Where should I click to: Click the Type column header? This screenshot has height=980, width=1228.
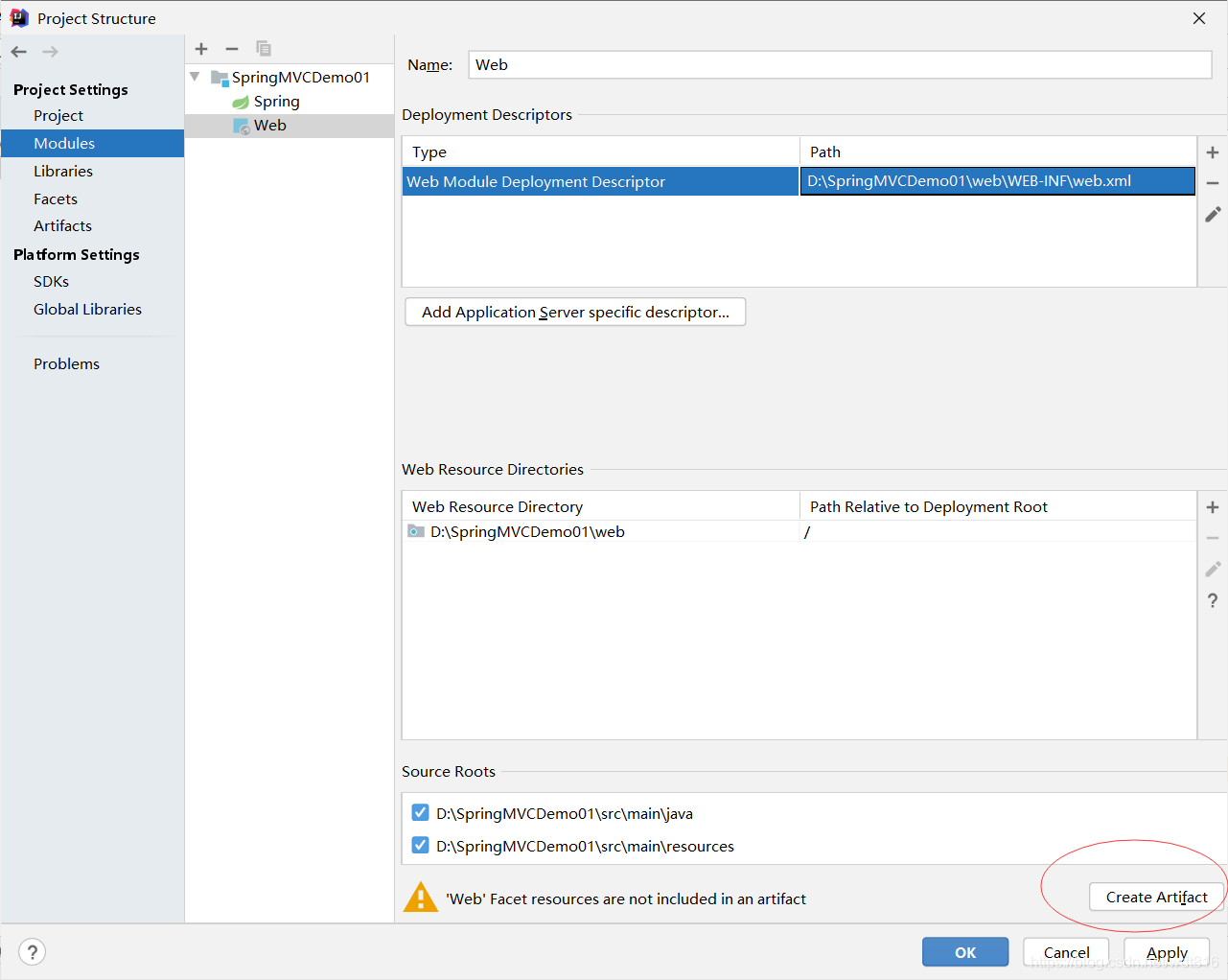601,152
